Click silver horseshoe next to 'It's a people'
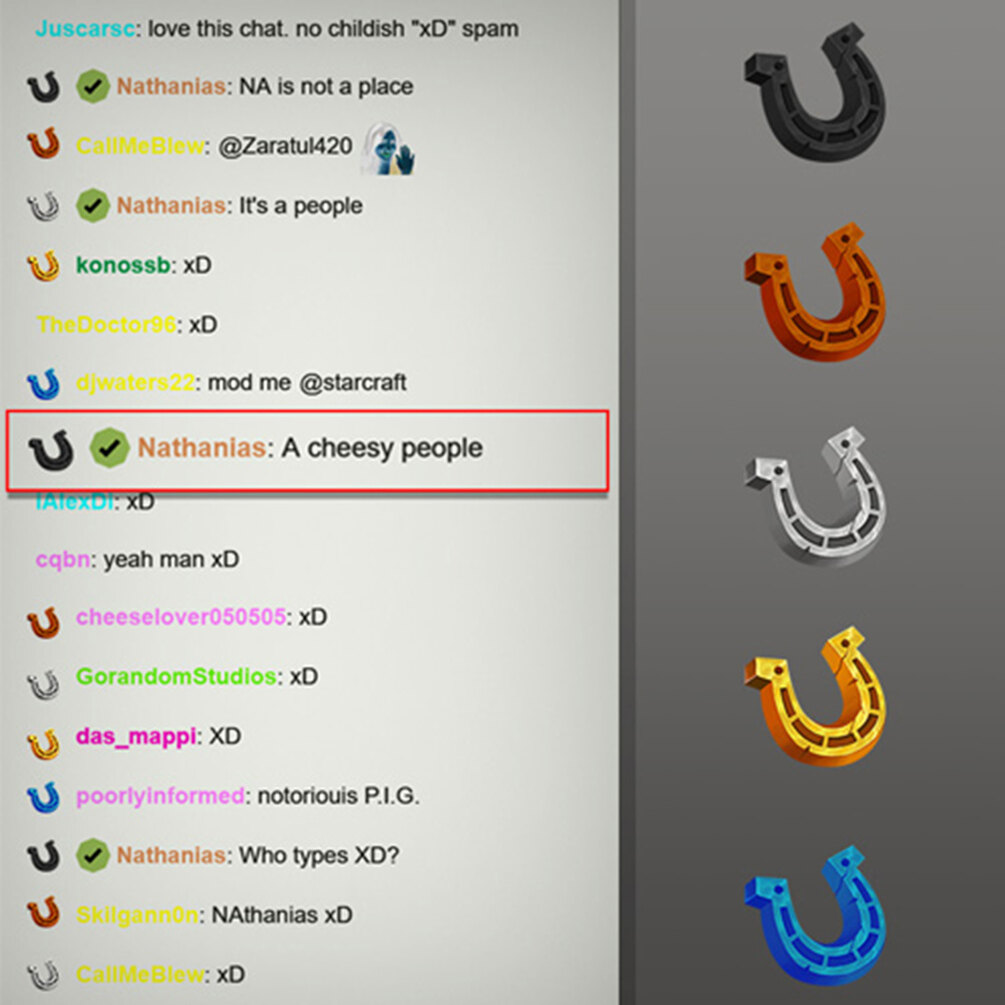The width and height of the screenshot is (1005, 1005). (x=43, y=206)
